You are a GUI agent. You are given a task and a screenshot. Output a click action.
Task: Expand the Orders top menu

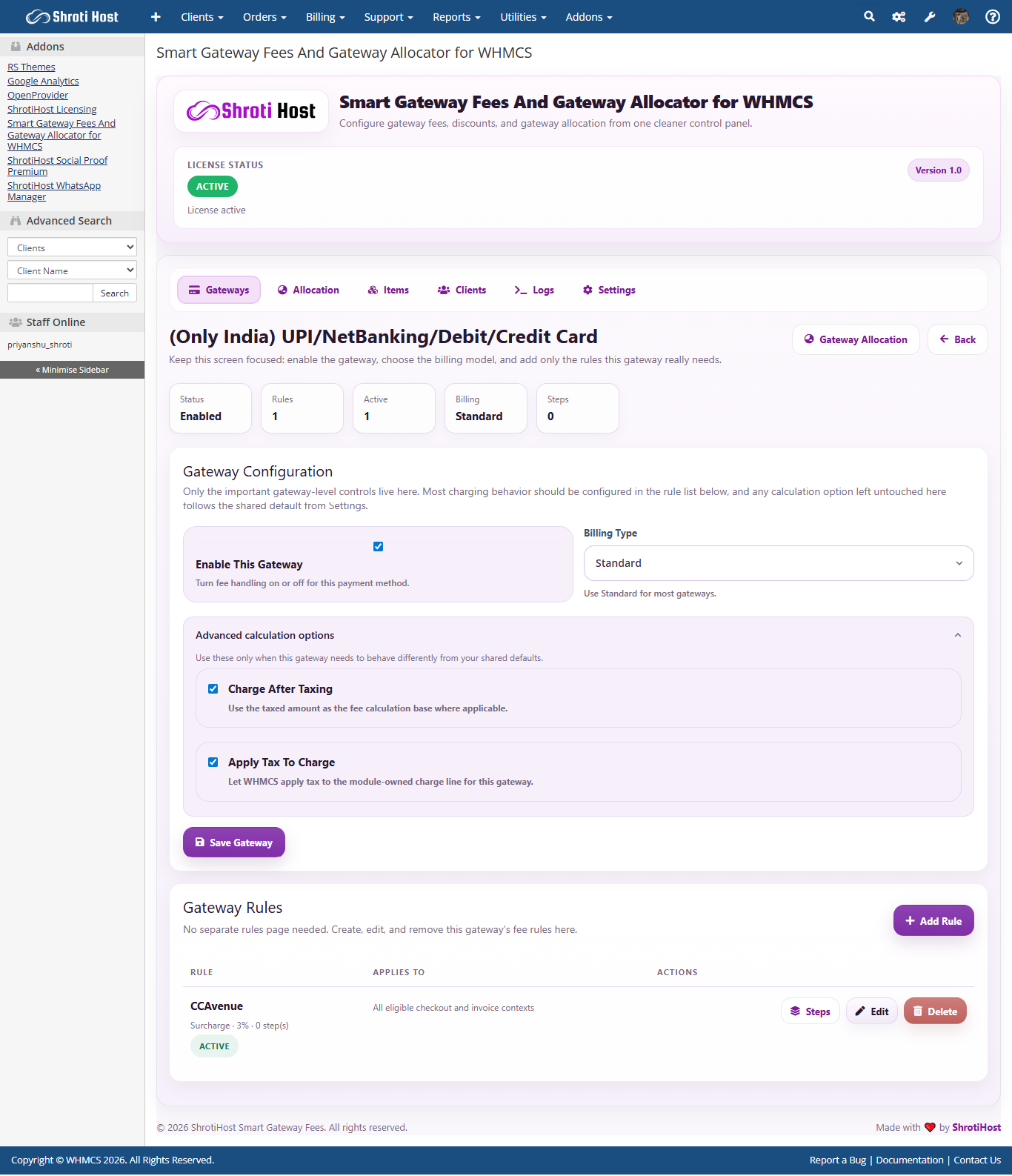point(264,16)
